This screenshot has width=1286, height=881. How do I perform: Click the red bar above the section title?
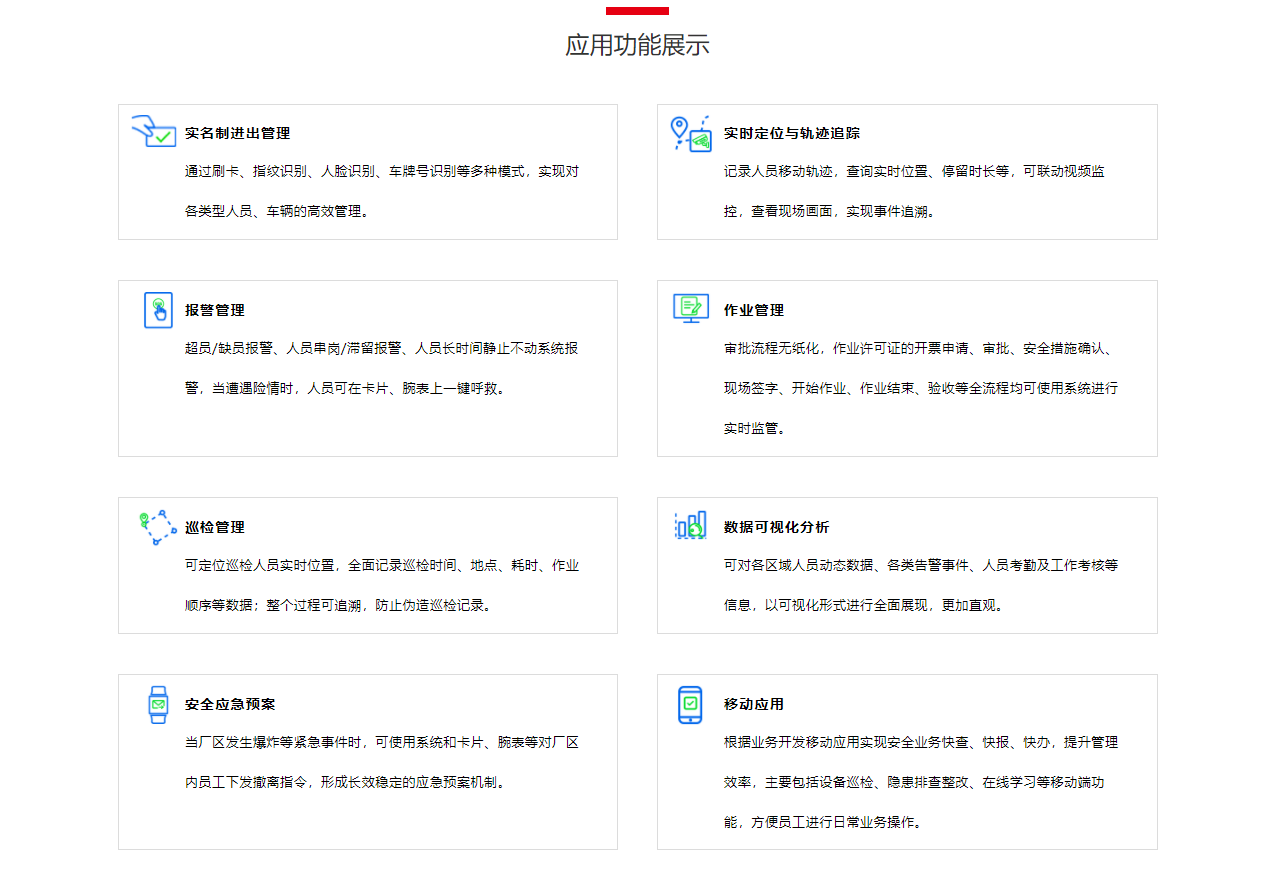point(637,11)
